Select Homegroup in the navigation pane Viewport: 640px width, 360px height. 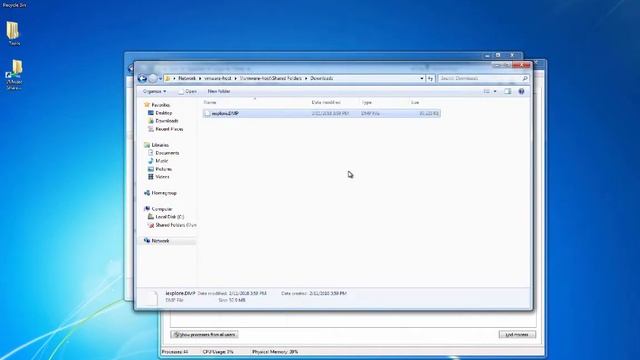pyautogui.click(x=164, y=193)
